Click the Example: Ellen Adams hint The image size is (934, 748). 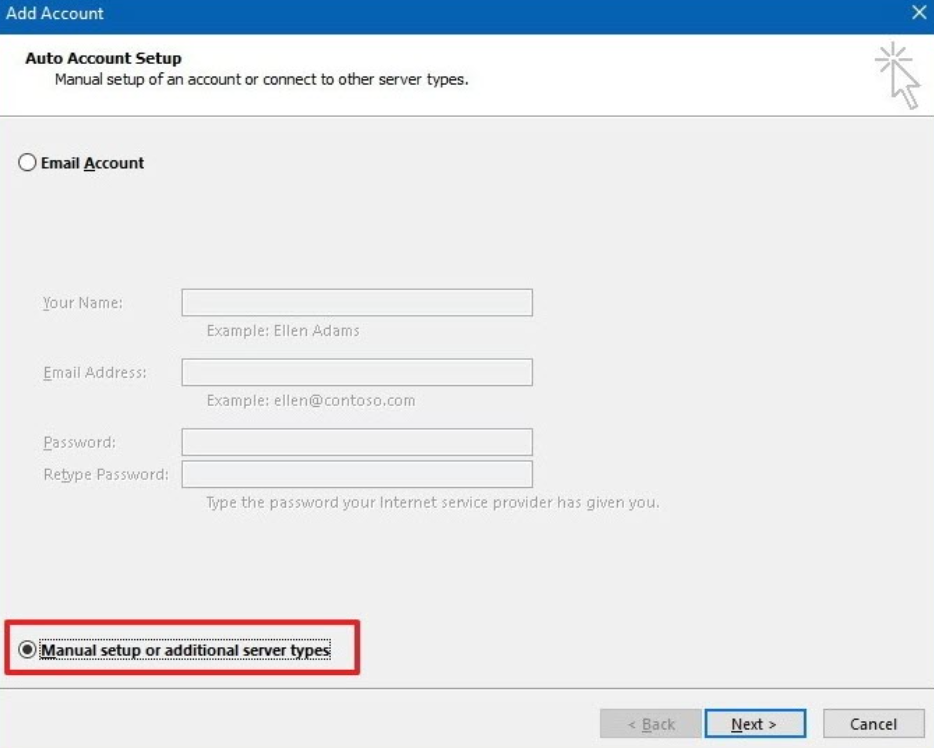pyautogui.click(x=283, y=331)
